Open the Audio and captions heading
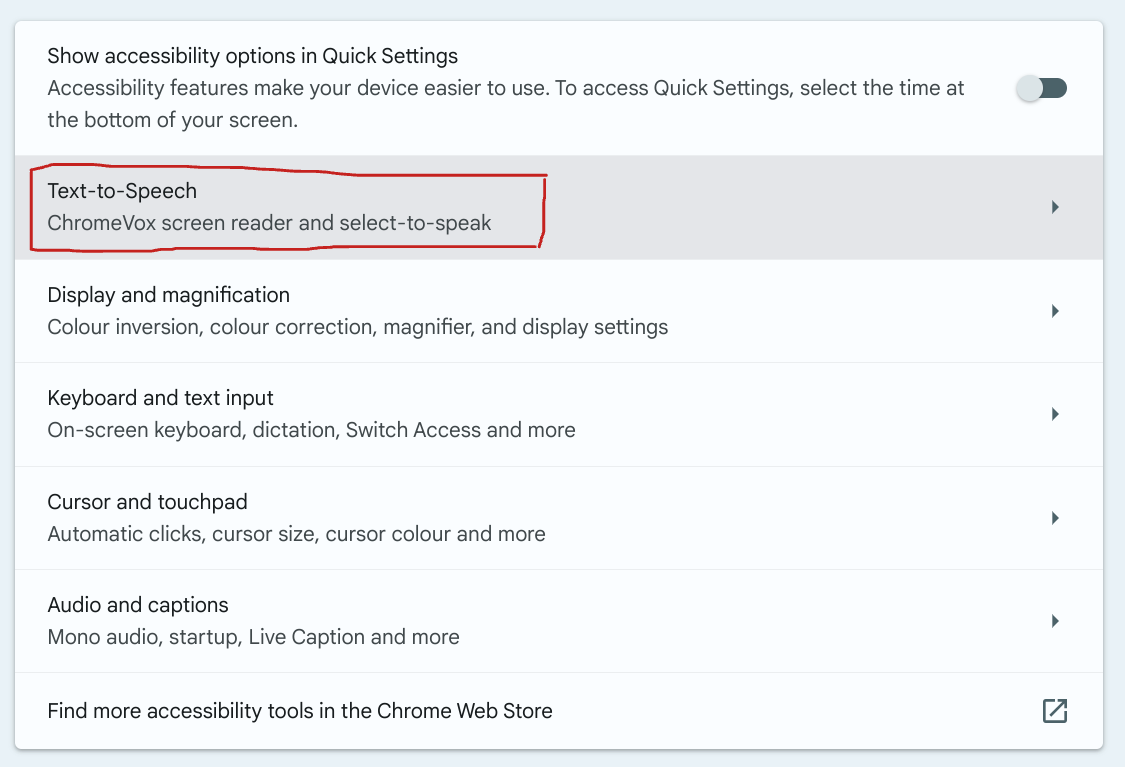 tap(138, 605)
